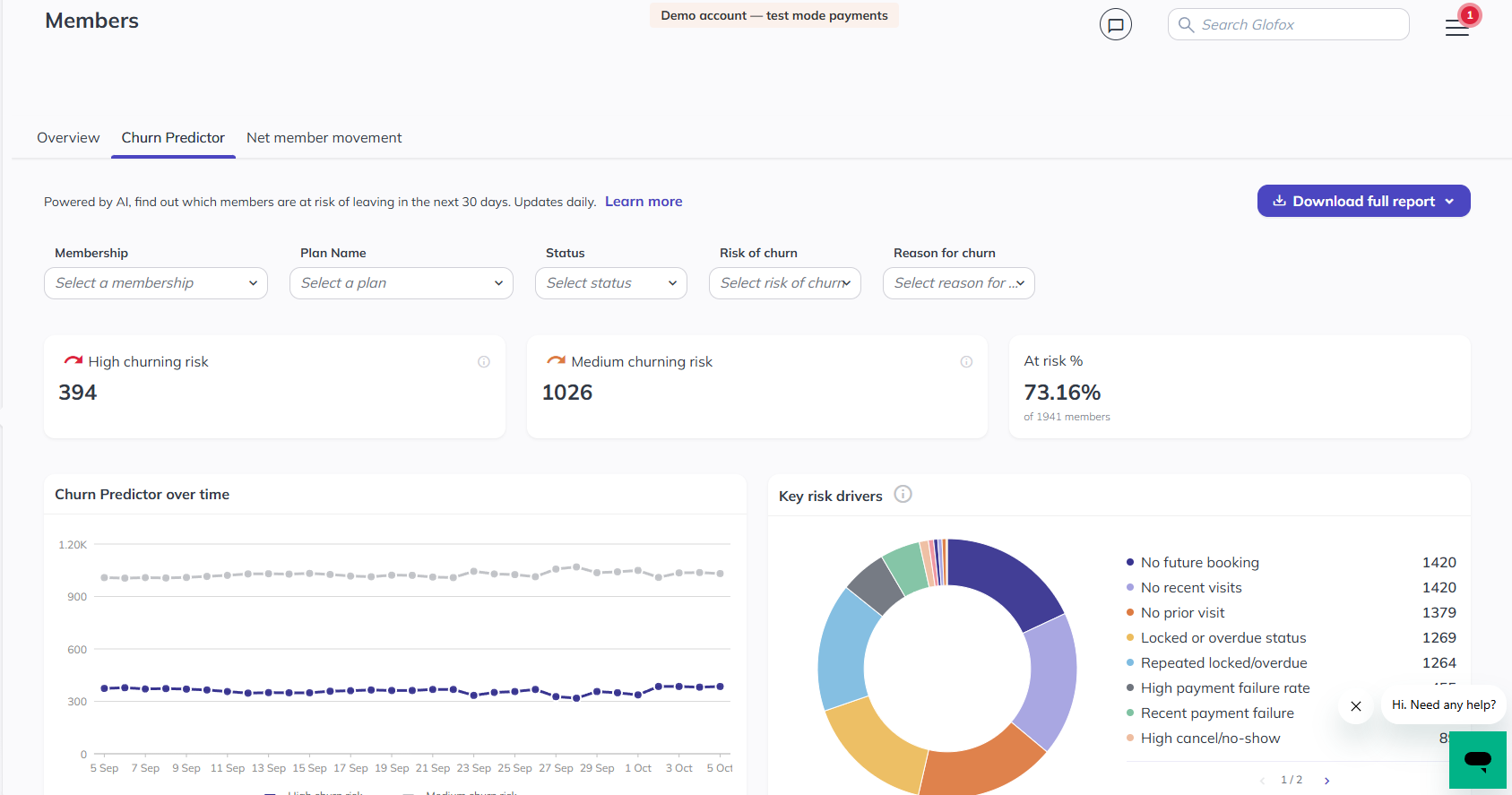Viewport: 1512px width, 795px height.
Task: Show info for Medium churning risk card
Action: click(966, 362)
